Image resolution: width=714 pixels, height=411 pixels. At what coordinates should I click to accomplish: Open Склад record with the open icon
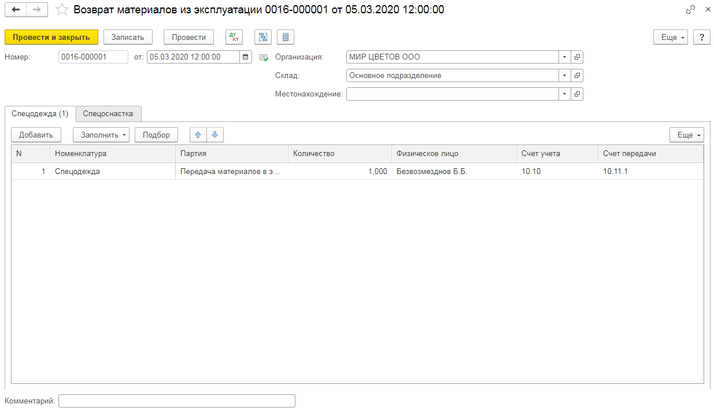pyautogui.click(x=577, y=75)
